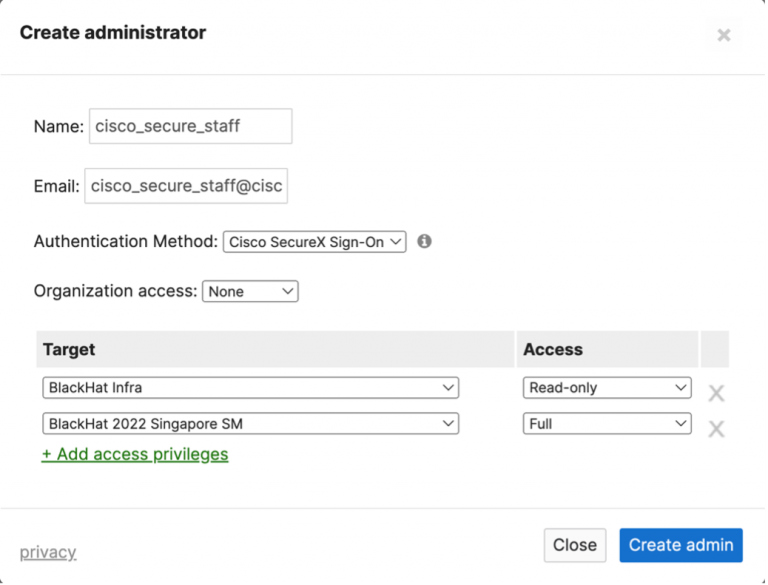768x585 pixels.
Task: Click the Access column header
Action: click(x=553, y=349)
